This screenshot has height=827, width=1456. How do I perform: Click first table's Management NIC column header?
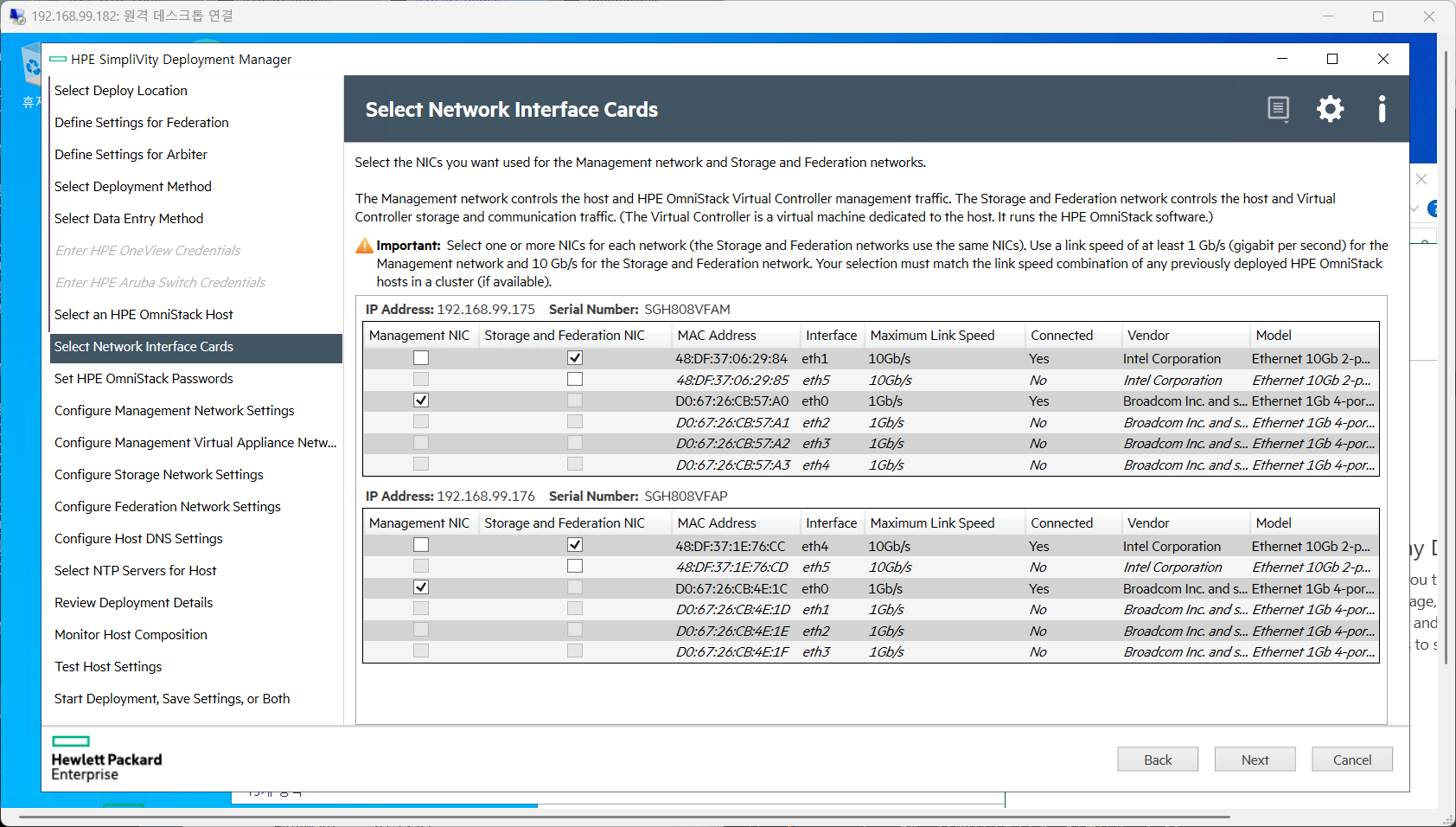coord(421,336)
